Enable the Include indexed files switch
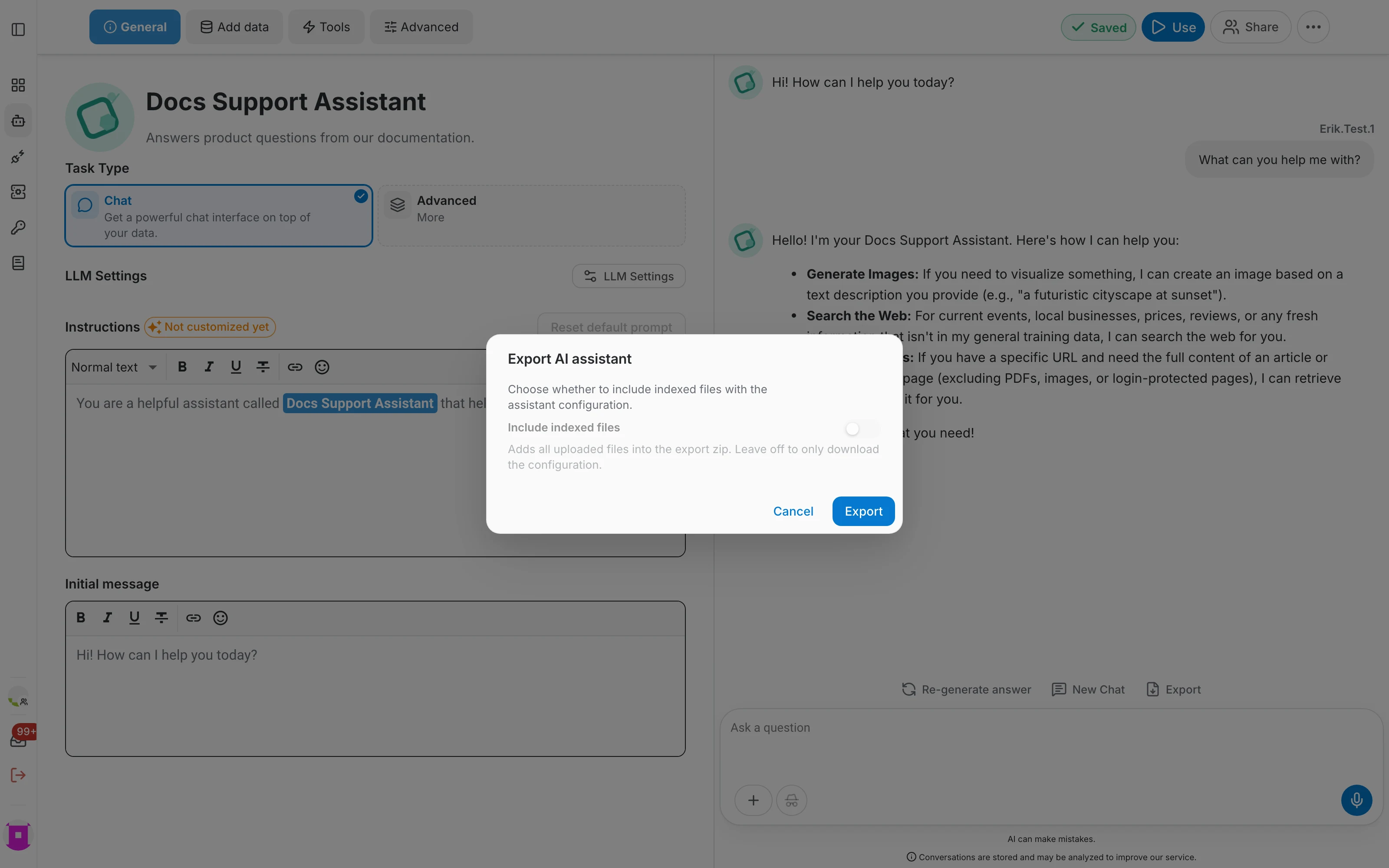Image resolution: width=1389 pixels, height=868 pixels. pyautogui.click(x=862, y=429)
